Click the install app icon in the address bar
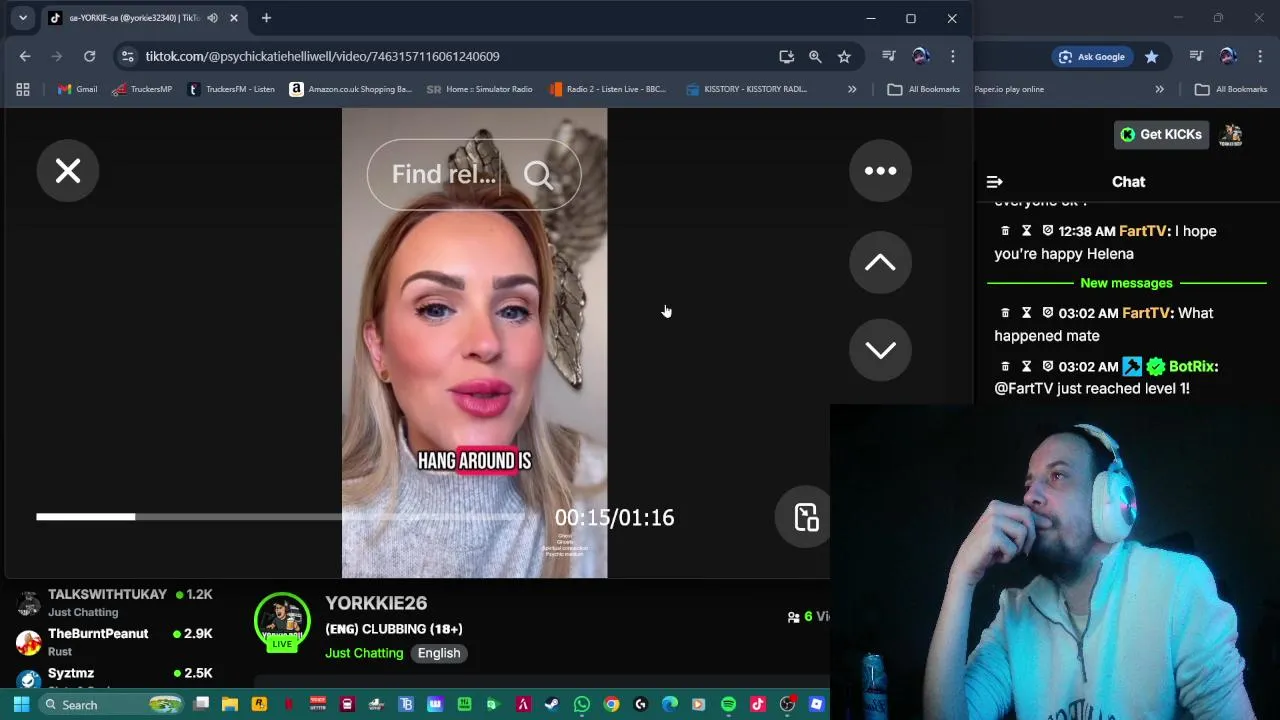The image size is (1280, 720). click(786, 56)
